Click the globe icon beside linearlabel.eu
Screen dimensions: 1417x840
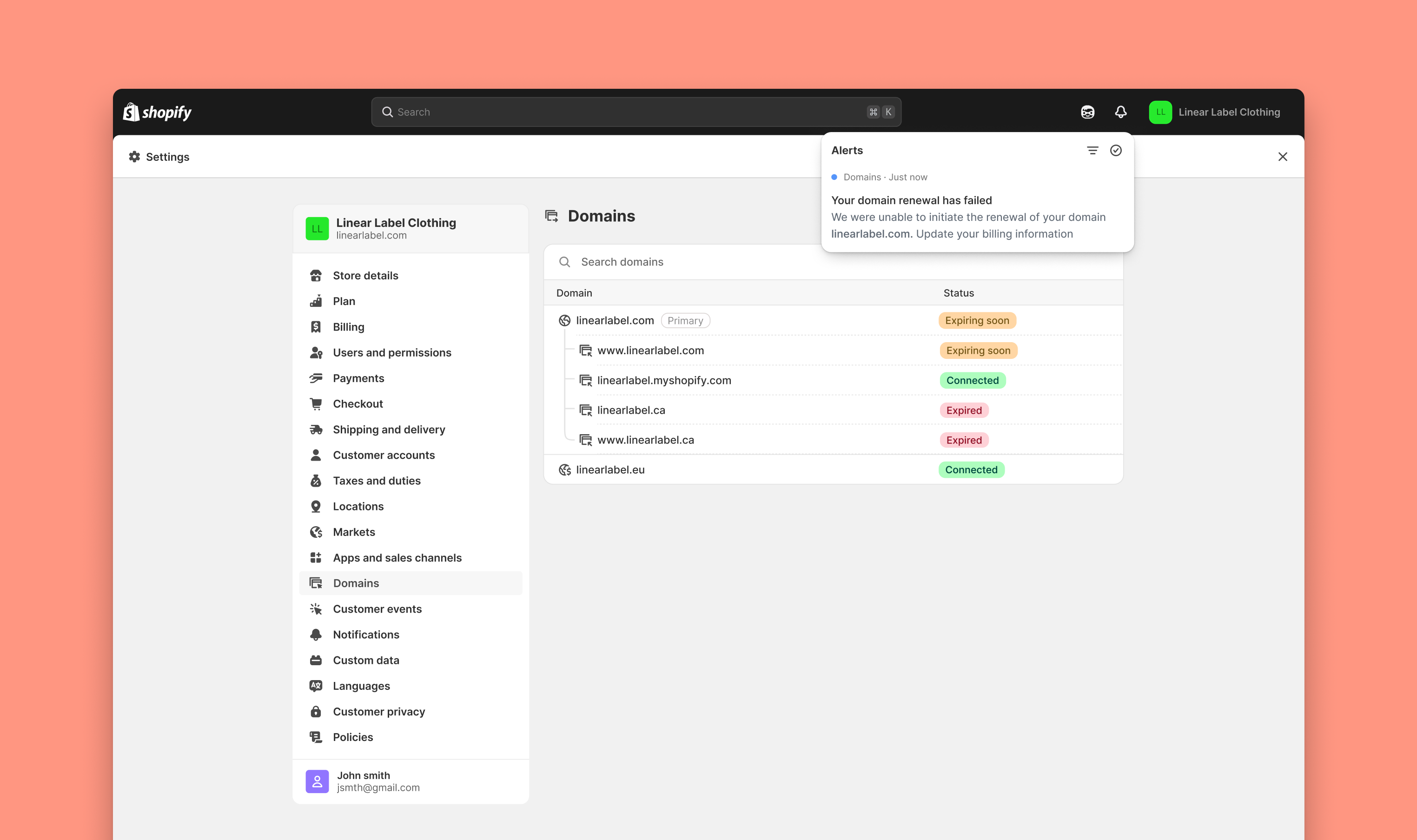(564, 470)
